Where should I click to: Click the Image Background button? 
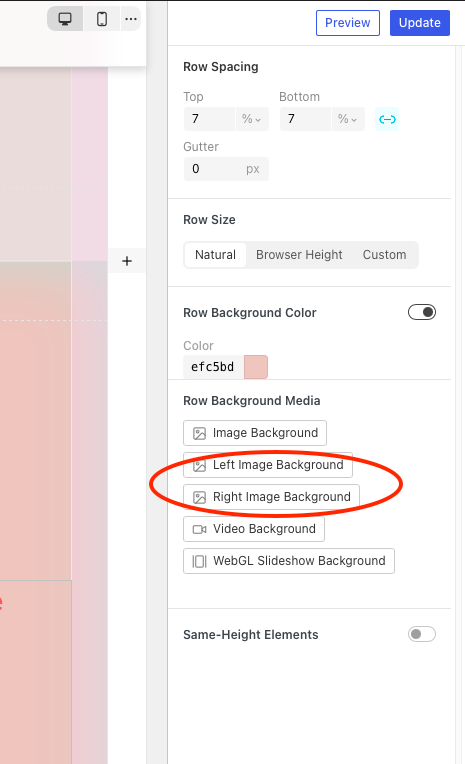[x=255, y=433]
